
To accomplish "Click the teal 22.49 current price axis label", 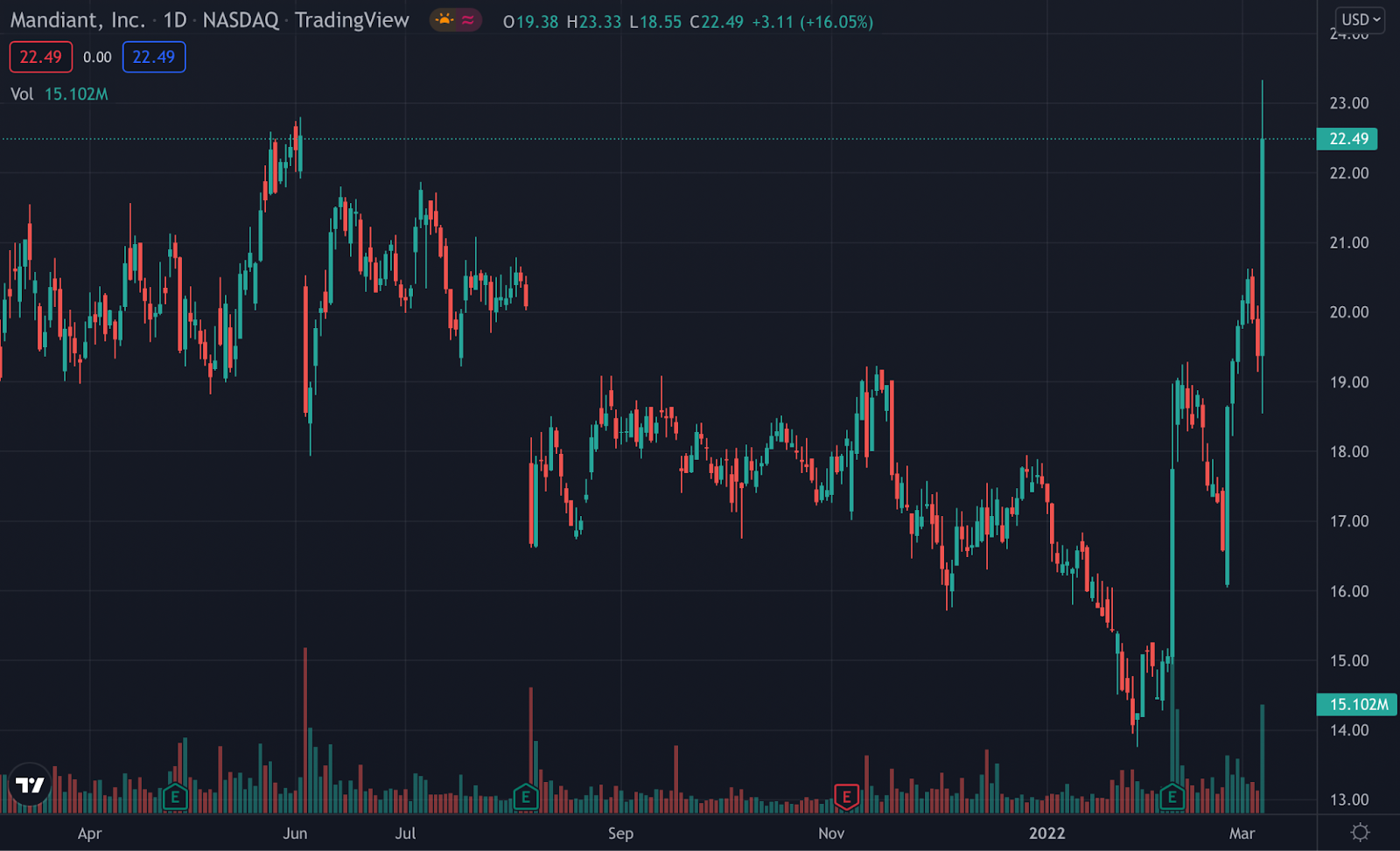I will 1347,139.
